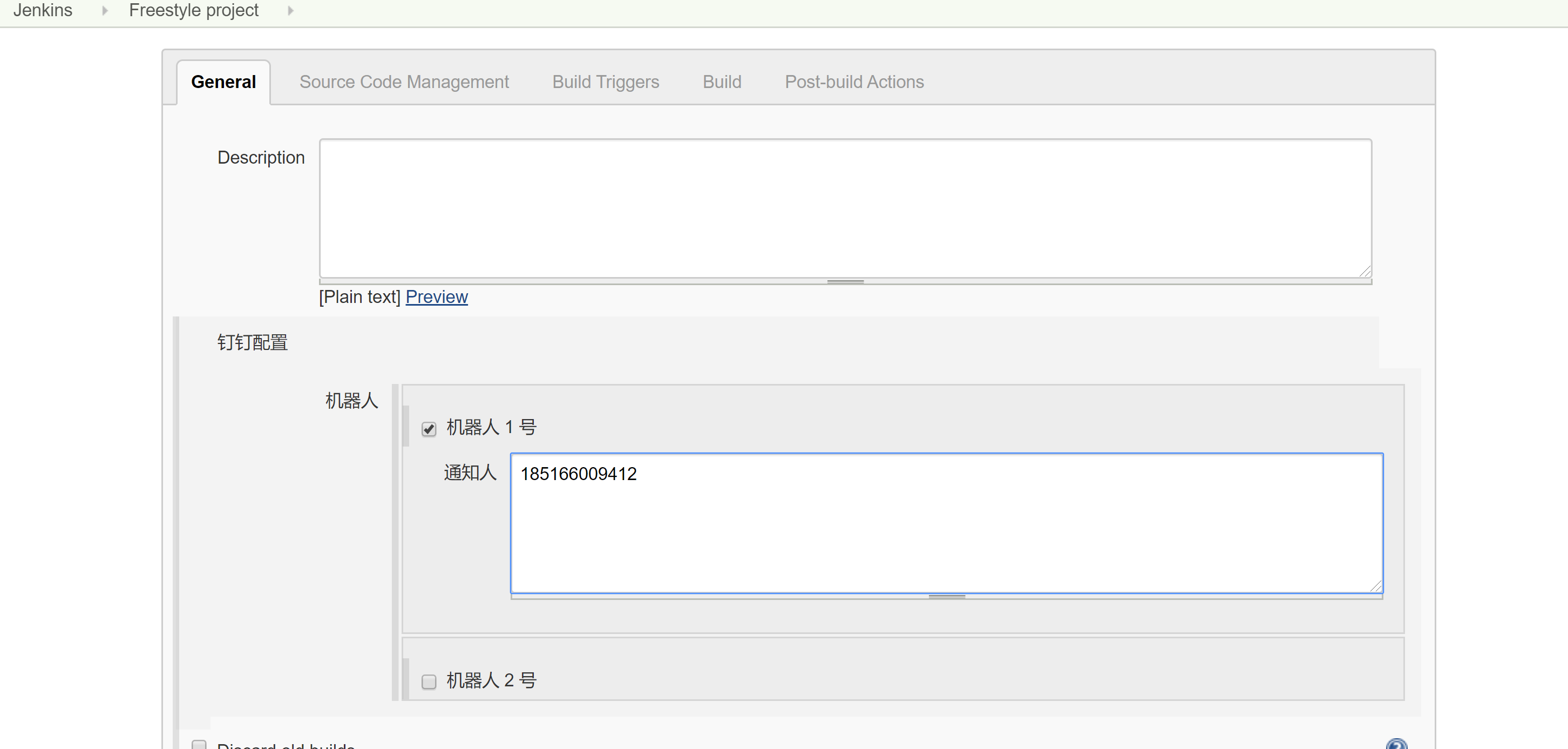Go to the Jenkins breadcrumb home link

[x=43, y=10]
